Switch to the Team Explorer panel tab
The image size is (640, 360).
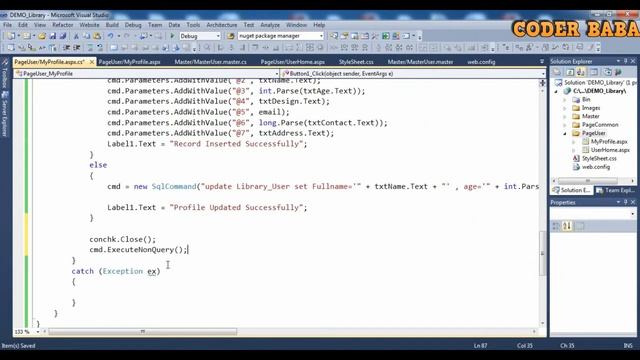coord(615,190)
